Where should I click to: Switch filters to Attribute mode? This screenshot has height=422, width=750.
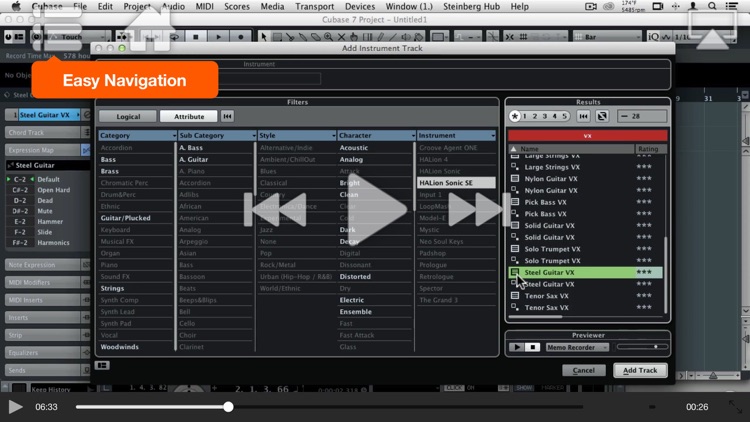coord(189,116)
